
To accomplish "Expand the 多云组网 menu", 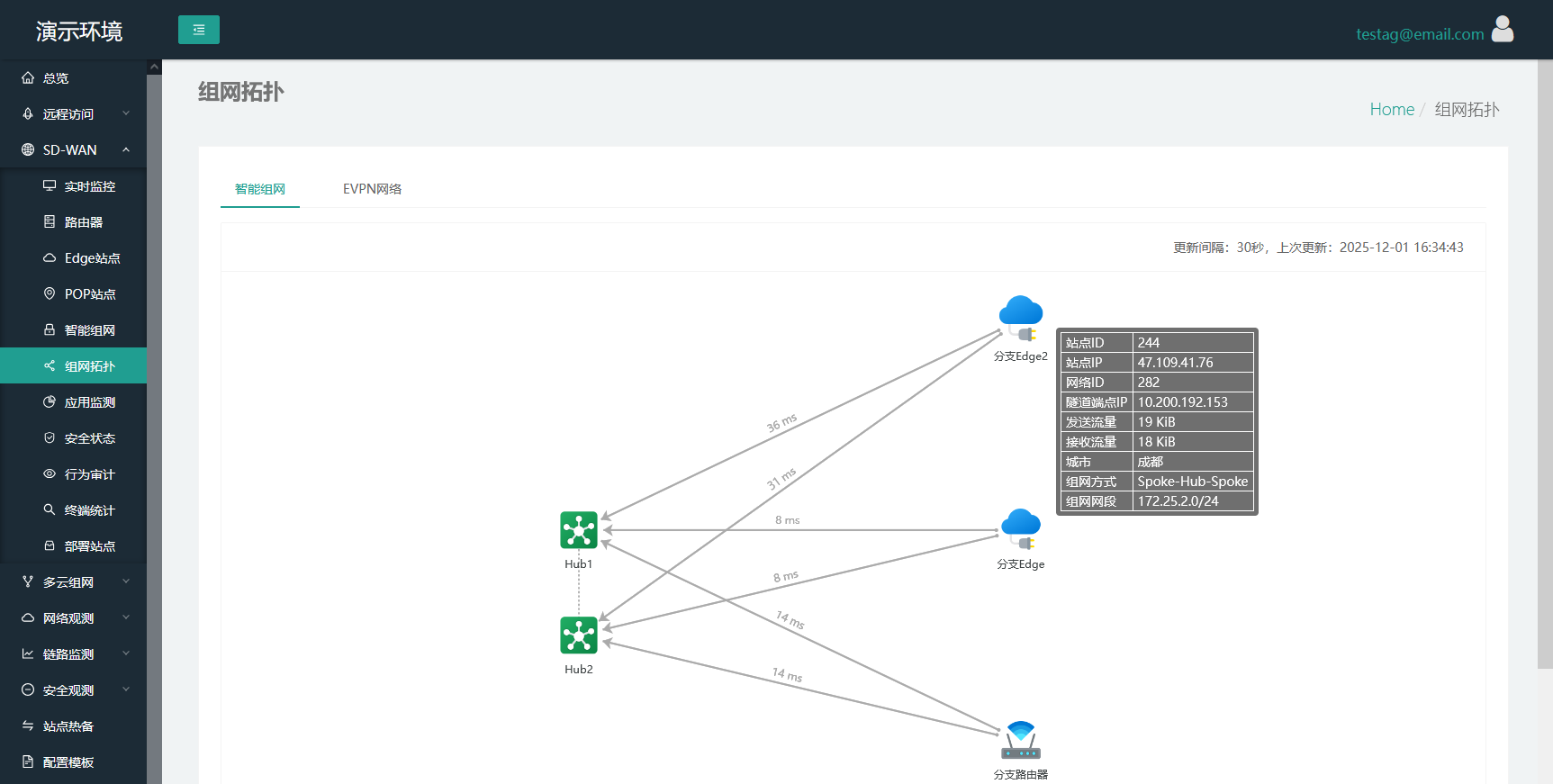I will (x=74, y=582).
